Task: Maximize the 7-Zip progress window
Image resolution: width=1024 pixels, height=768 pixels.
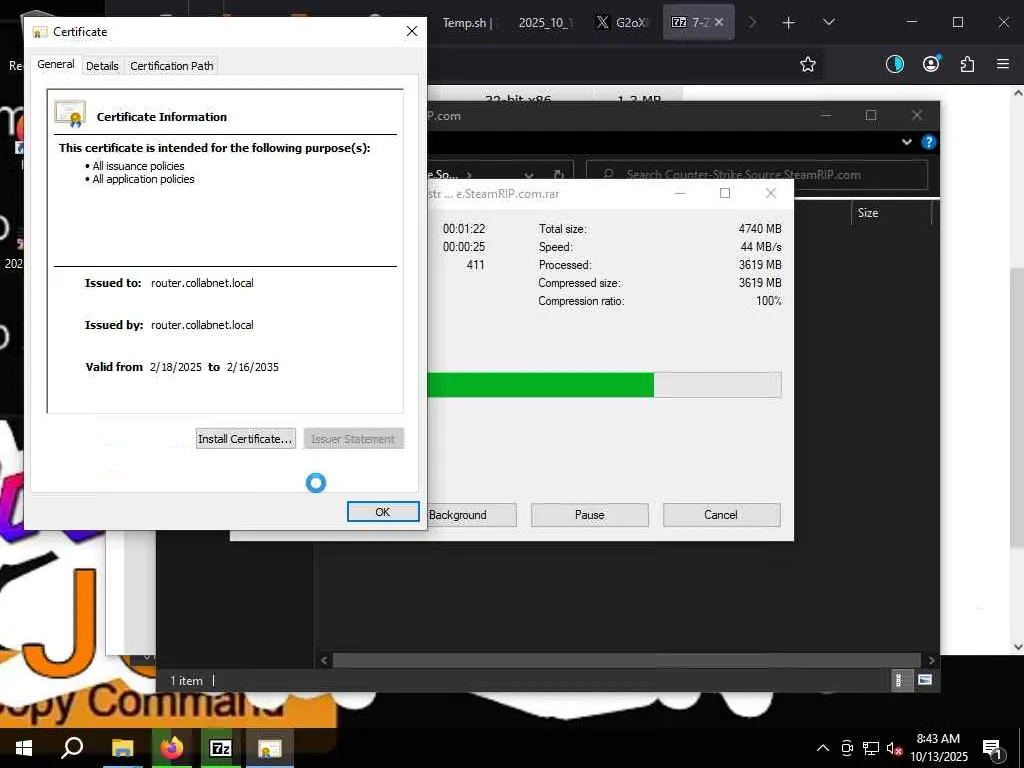Action: coord(725,193)
